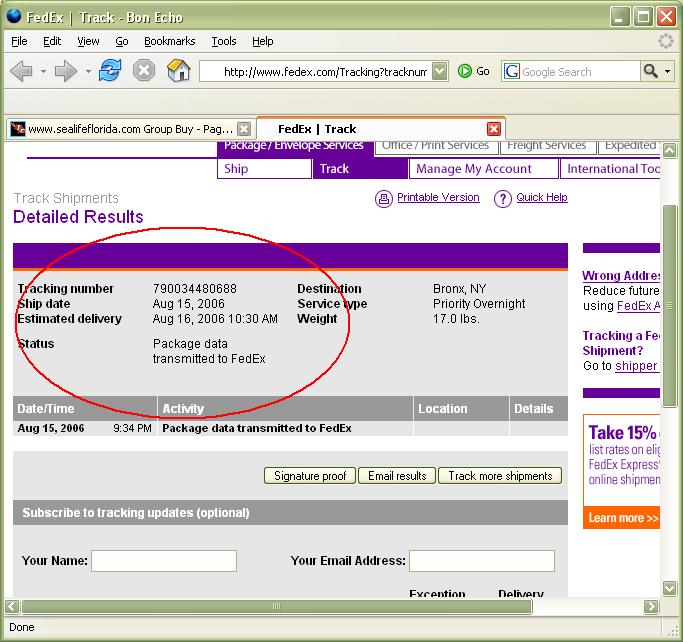The width and height of the screenshot is (683, 642).
Task: Open the Bookmarks menu
Action: point(169,41)
